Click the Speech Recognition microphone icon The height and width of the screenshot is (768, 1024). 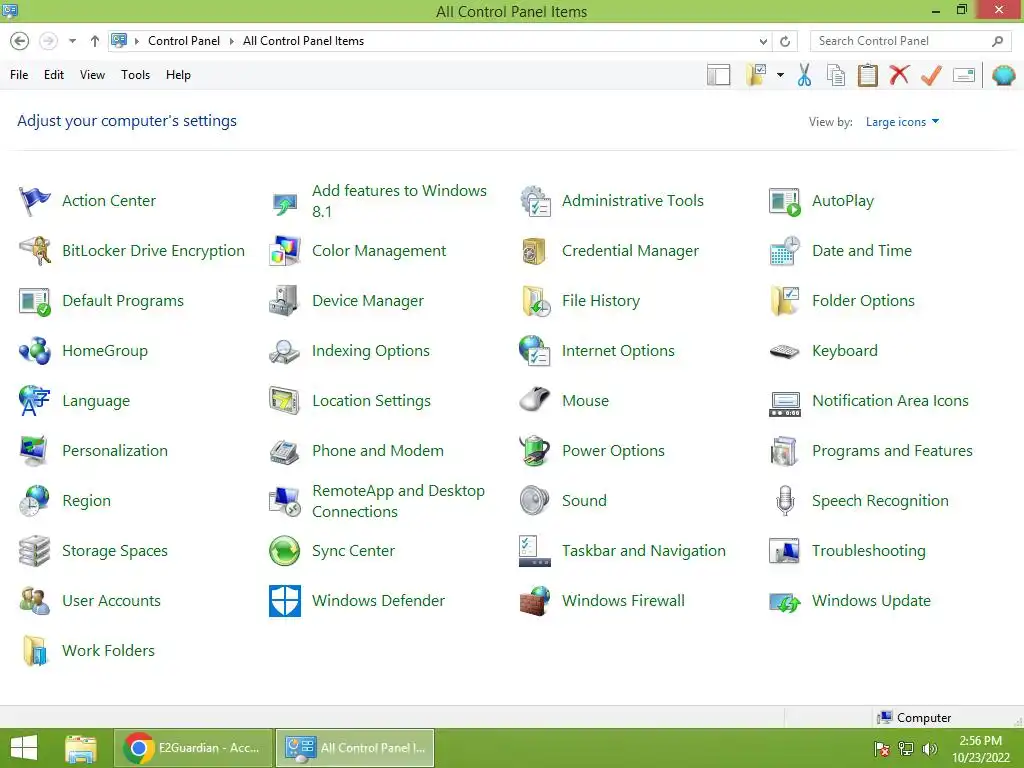[x=785, y=501]
